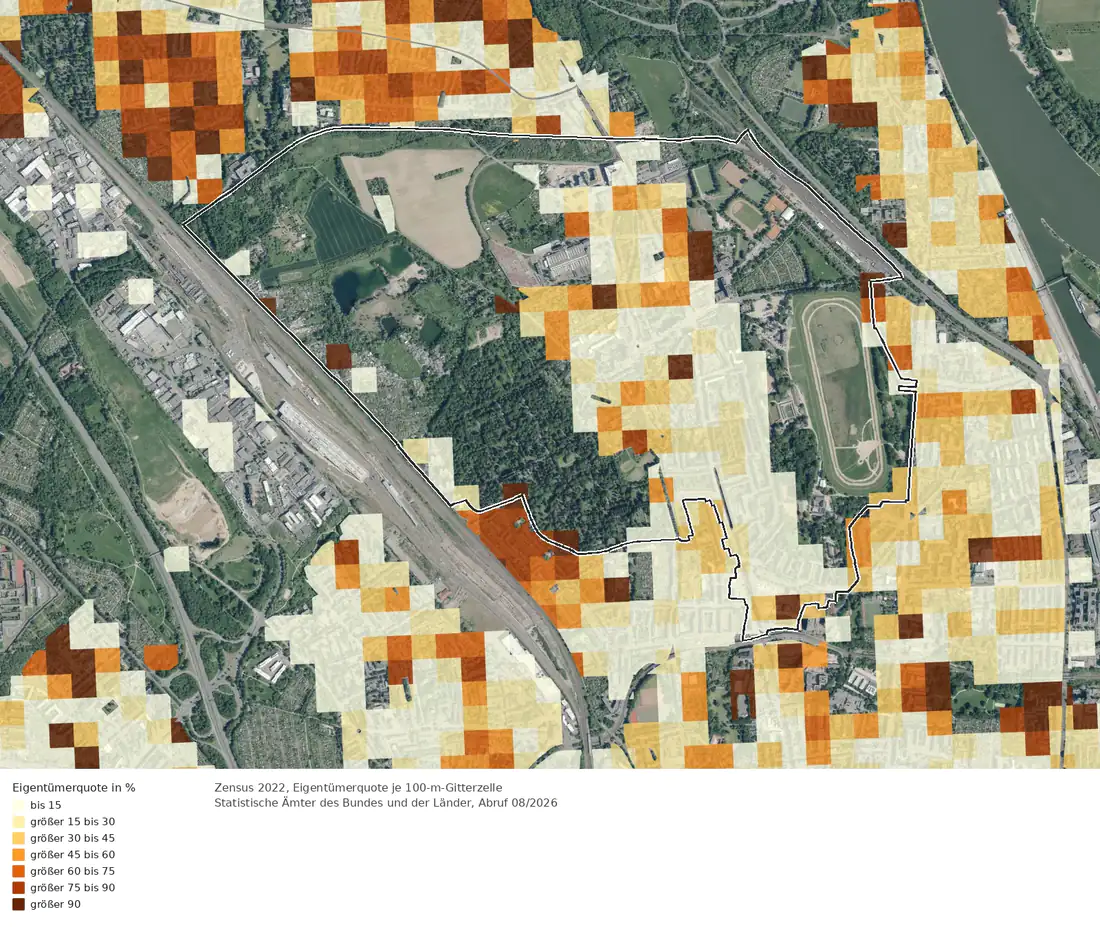This screenshot has width=1100, height=927.
Task: Click the legend title 'Eigentümerquote in %'
Action: coord(74,787)
